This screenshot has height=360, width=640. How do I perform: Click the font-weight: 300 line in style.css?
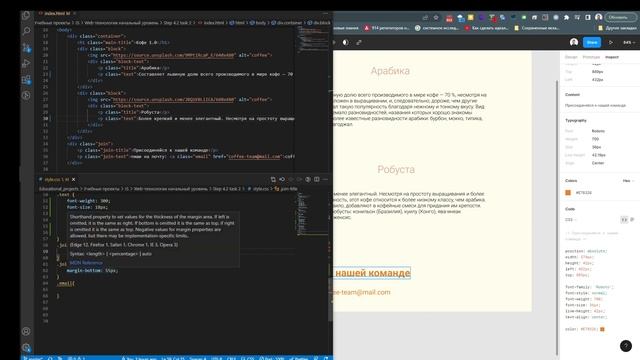(89, 201)
